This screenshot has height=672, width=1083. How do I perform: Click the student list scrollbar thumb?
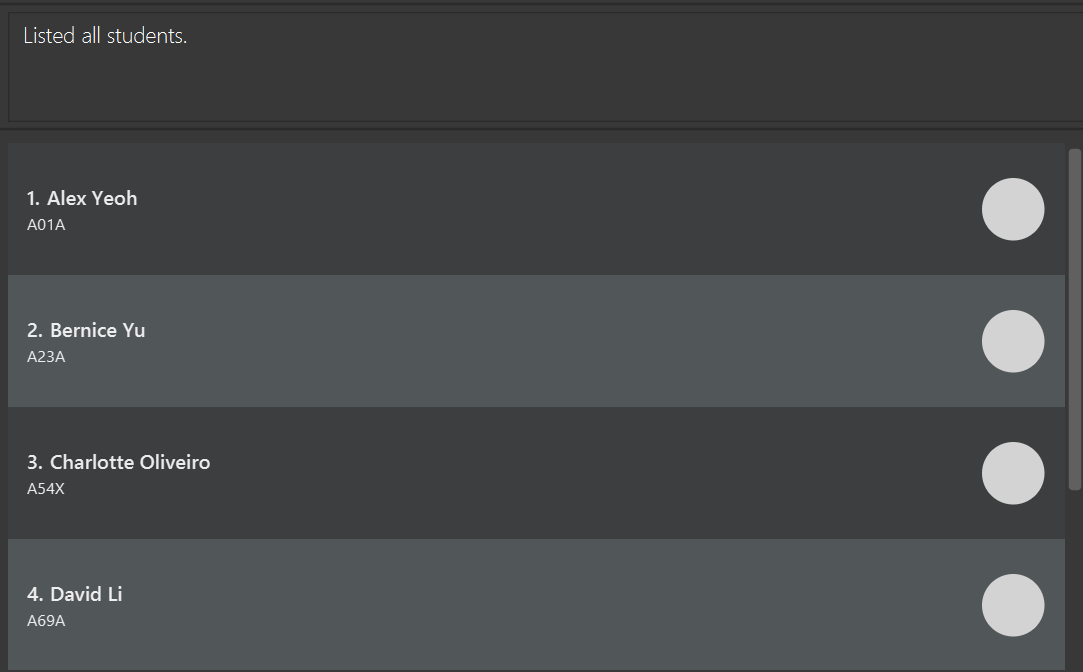tap(1074, 319)
